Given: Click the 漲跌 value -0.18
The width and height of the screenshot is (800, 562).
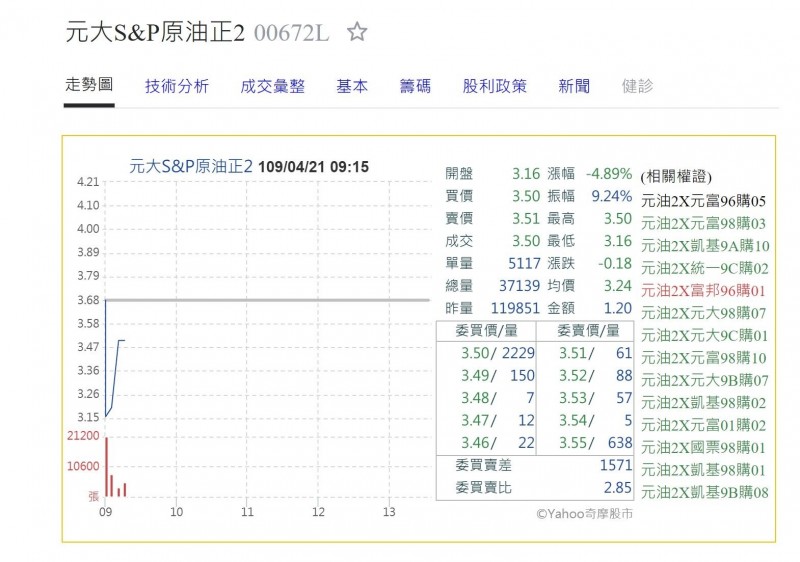Looking at the screenshot, I should 615,264.
